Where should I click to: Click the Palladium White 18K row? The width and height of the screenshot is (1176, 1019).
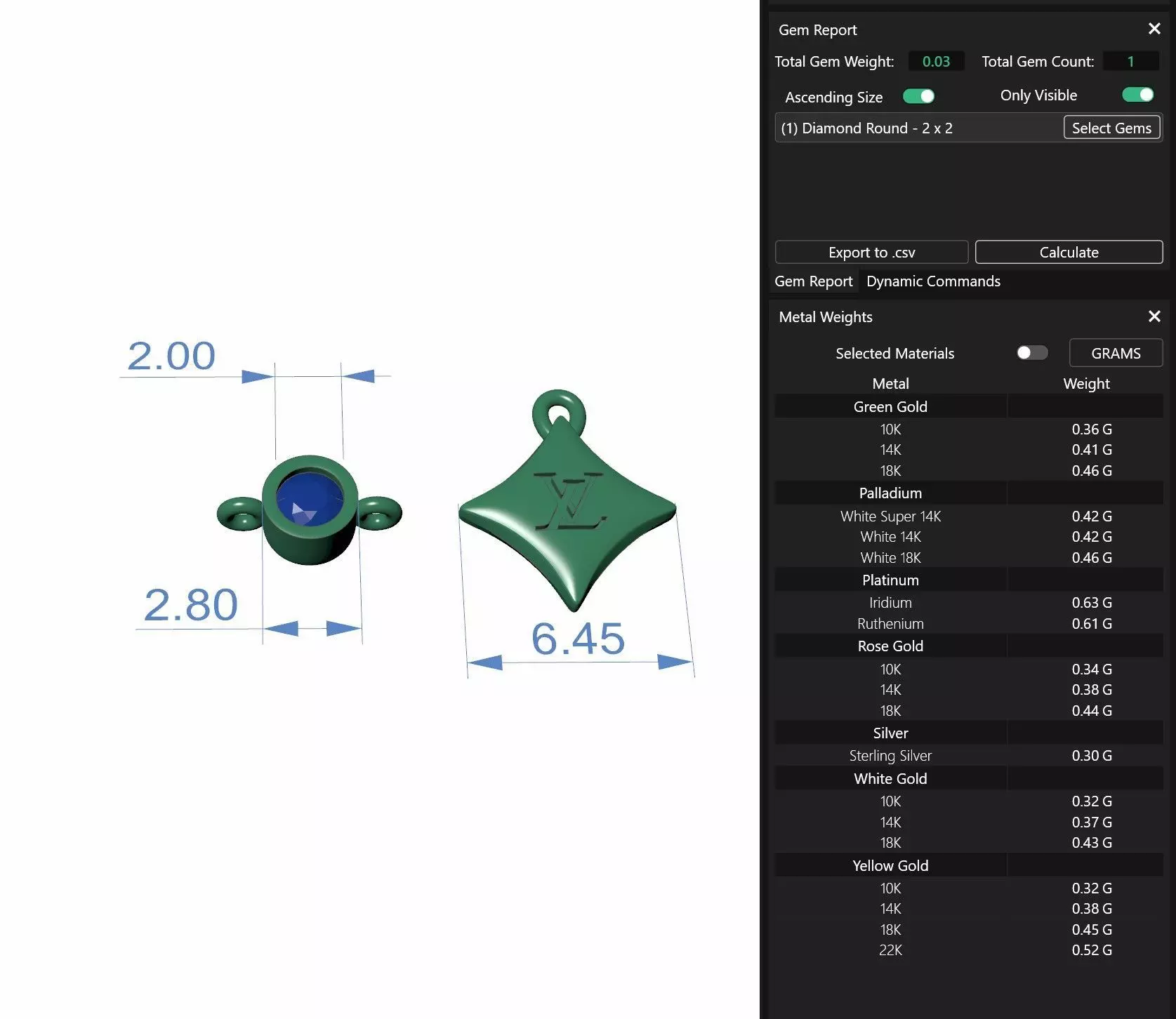pyautogui.click(x=969, y=557)
